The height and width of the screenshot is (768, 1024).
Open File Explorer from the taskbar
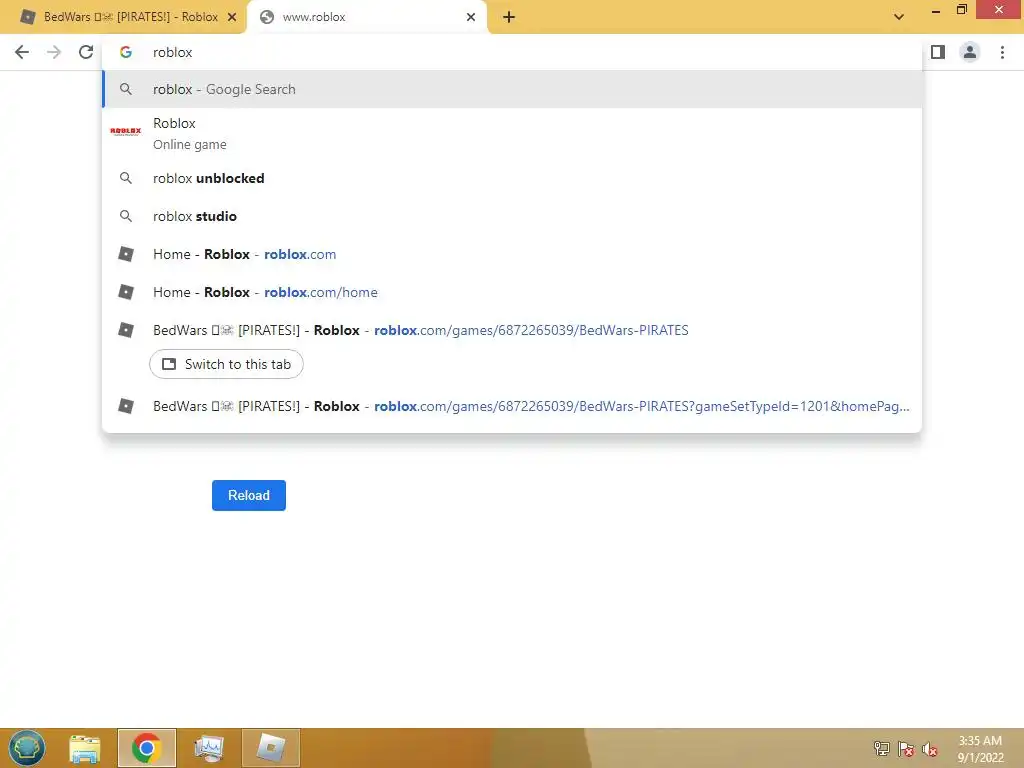85,748
